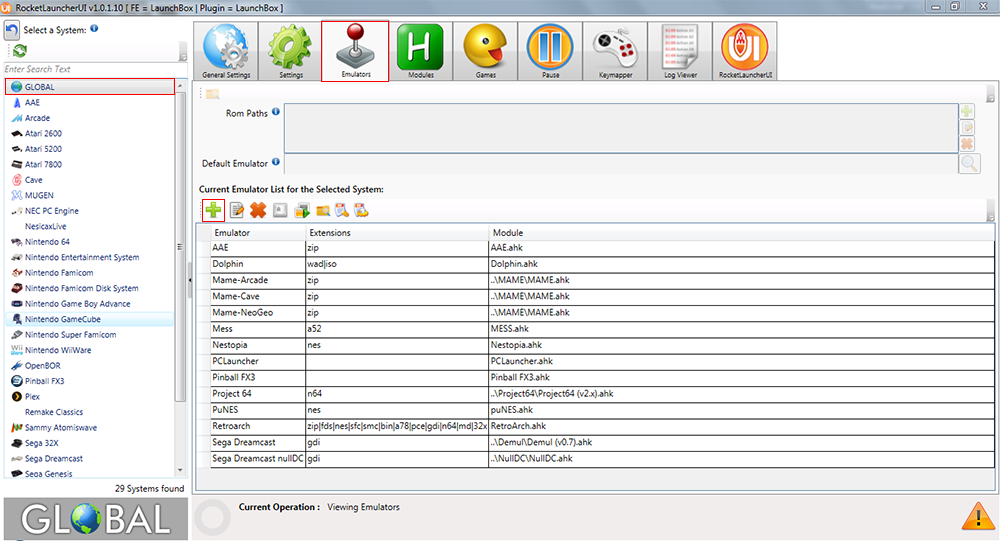1000x541 pixels.
Task: Select the Mame-Arcade emulator row
Action: 595,280
